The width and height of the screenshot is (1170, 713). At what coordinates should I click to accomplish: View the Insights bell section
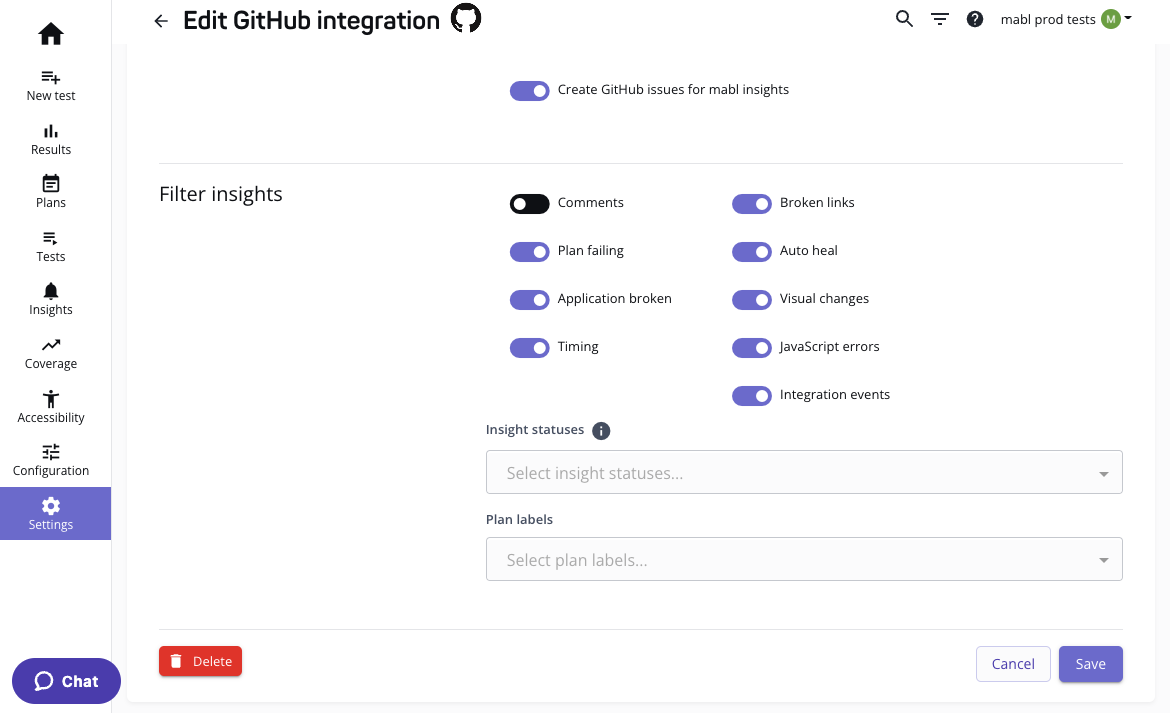coord(51,300)
